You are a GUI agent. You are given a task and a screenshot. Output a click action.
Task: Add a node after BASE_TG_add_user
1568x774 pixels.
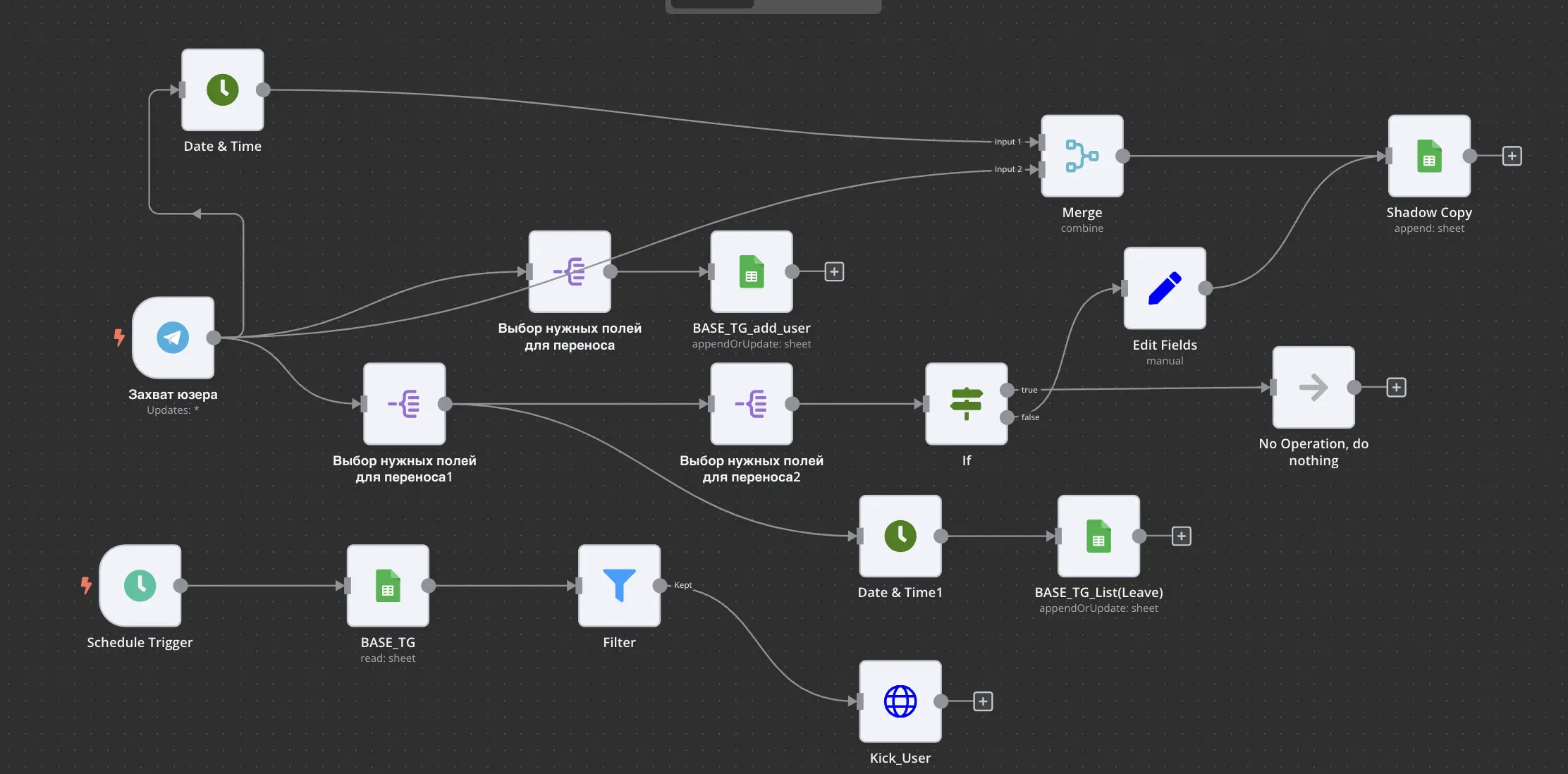point(834,271)
